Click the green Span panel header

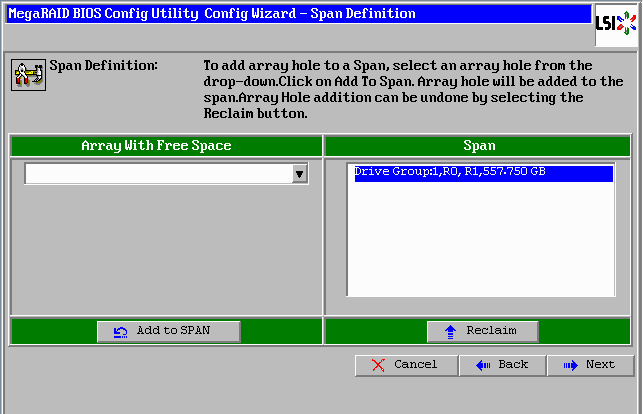[479, 146]
